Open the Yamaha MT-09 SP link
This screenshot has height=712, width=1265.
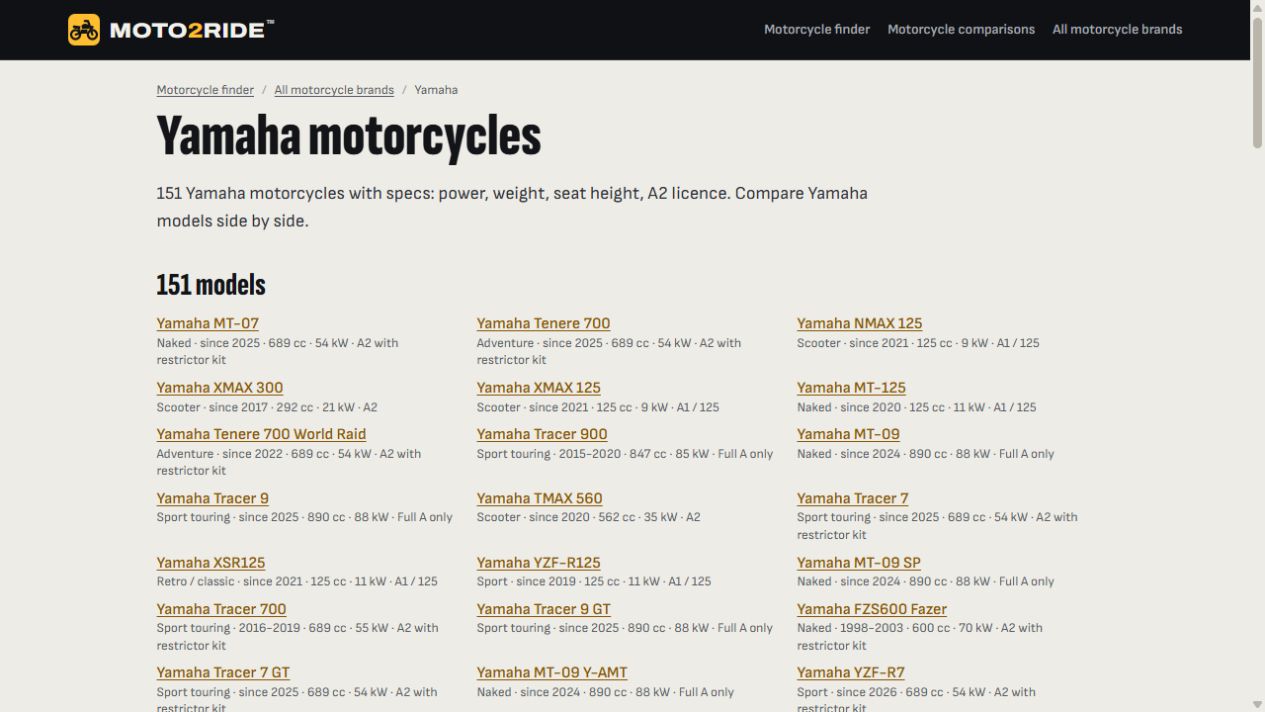858,563
